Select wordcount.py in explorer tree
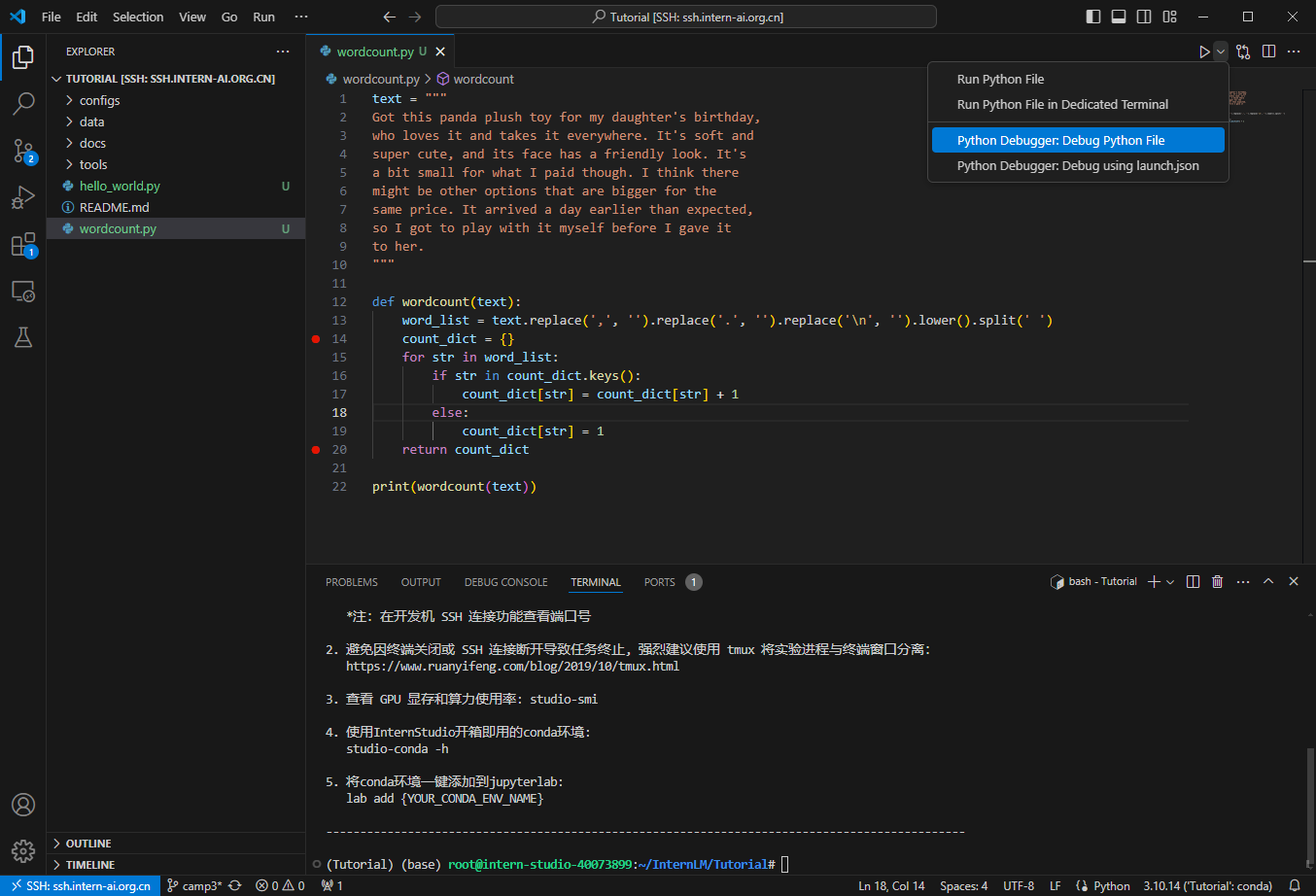Image resolution: width=1316 pixels, height=896 pixels. point(176,228)
